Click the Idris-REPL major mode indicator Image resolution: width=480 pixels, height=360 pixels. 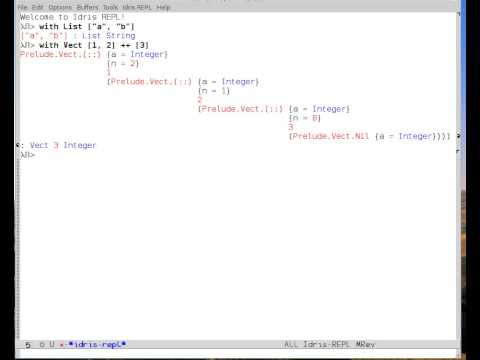(x=326, y=344)
